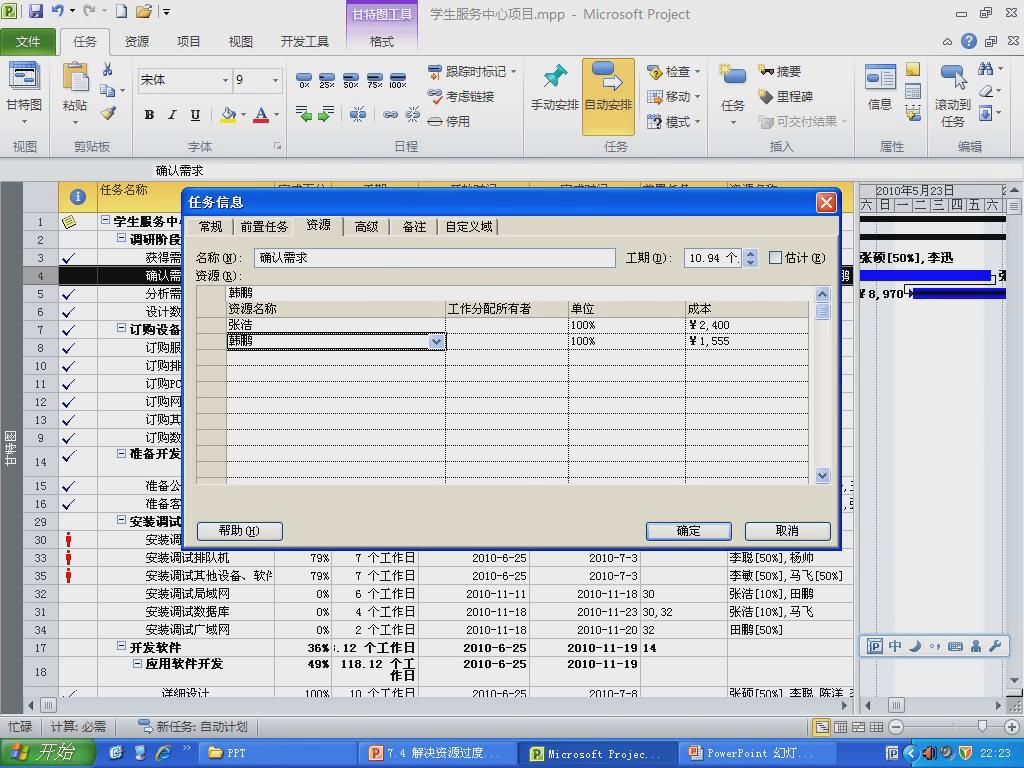The width and height of the screenshot is (1024, 768).
Task: Click the Indent task green arrow icon
Action: pos(326,114)
